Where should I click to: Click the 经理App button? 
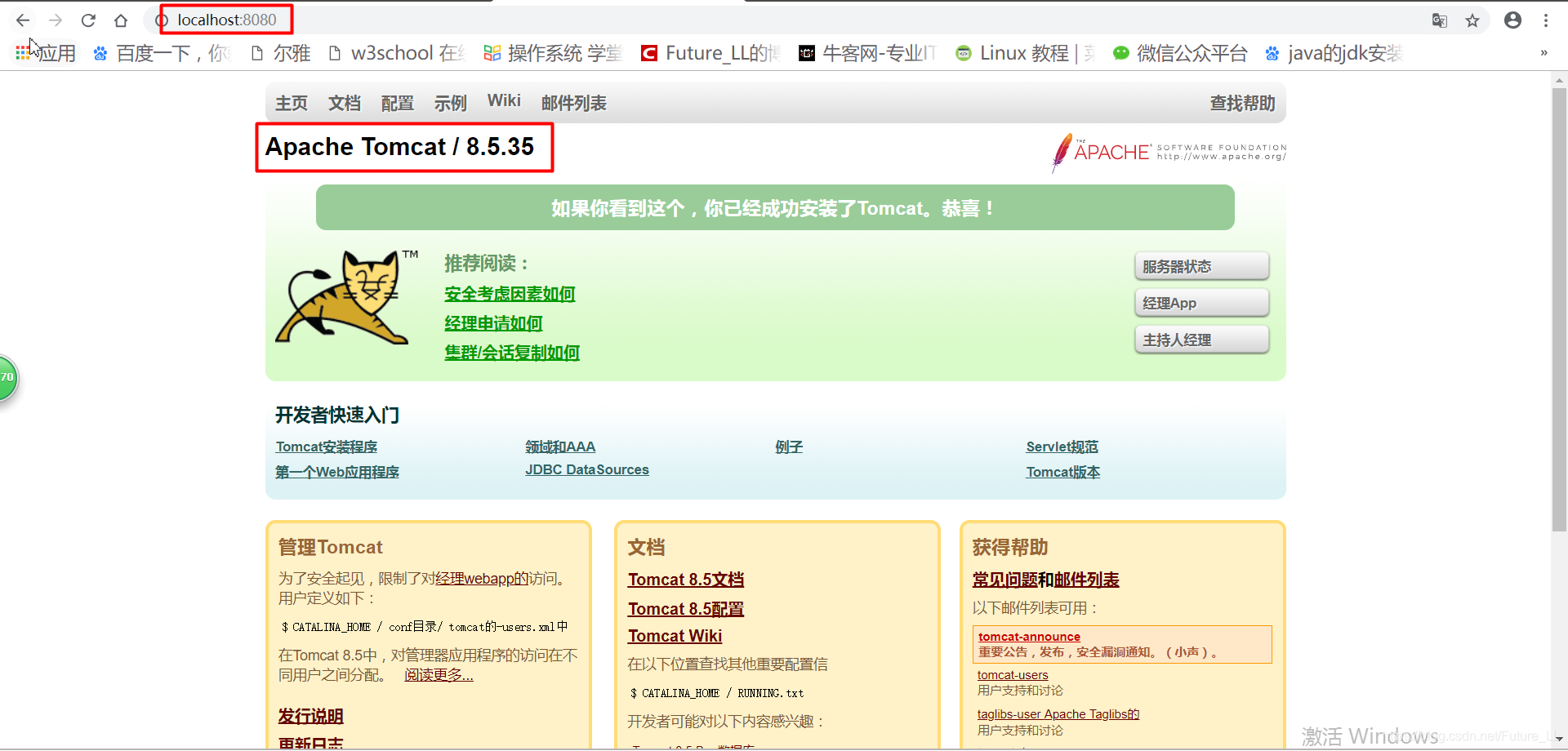pyautogui.click(x=1201, y=303)
